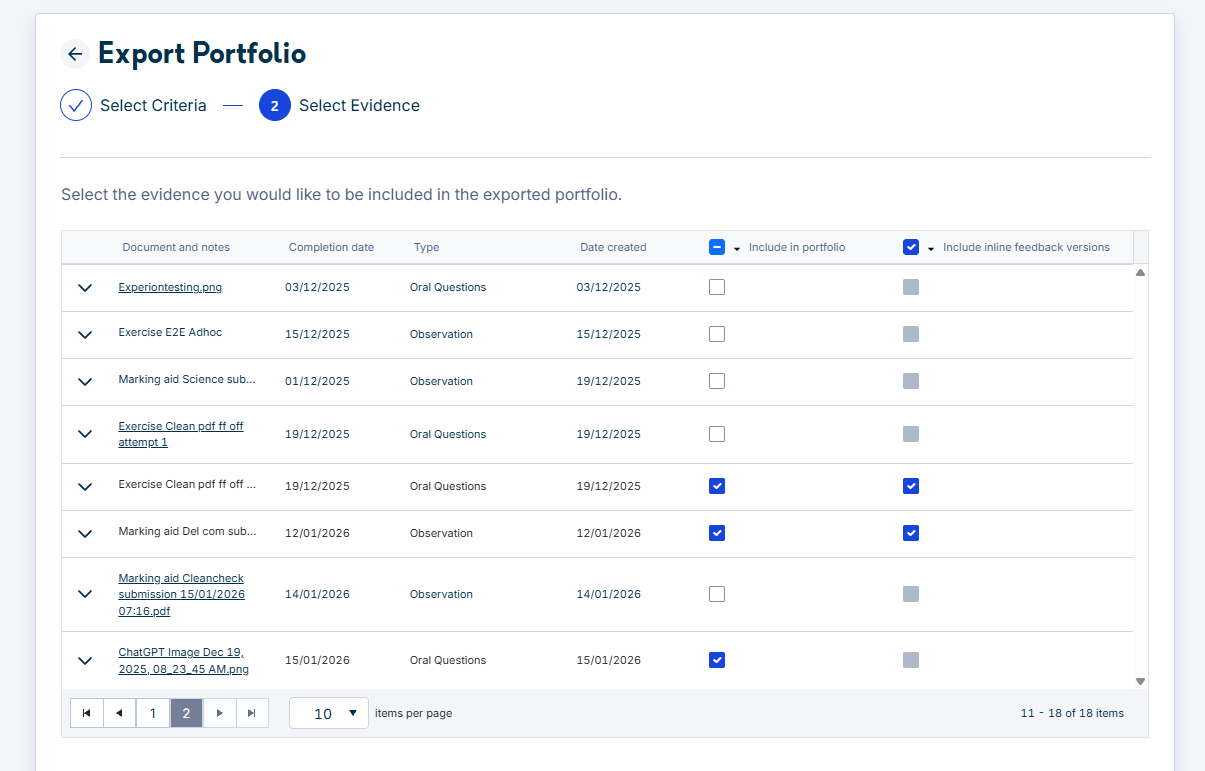Screen dimensions: 1205x771
Task: Open the items per page dropdown
Action: (329, 713)
